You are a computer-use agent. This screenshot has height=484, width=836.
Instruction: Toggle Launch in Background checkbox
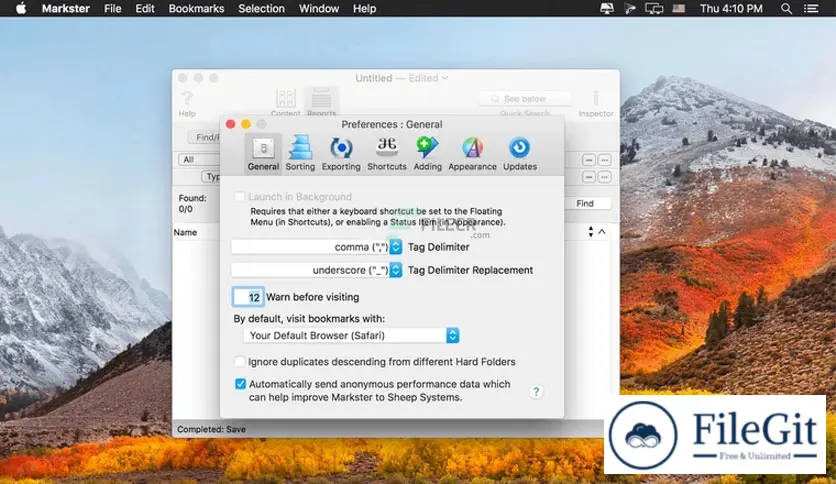click(239, 197)
